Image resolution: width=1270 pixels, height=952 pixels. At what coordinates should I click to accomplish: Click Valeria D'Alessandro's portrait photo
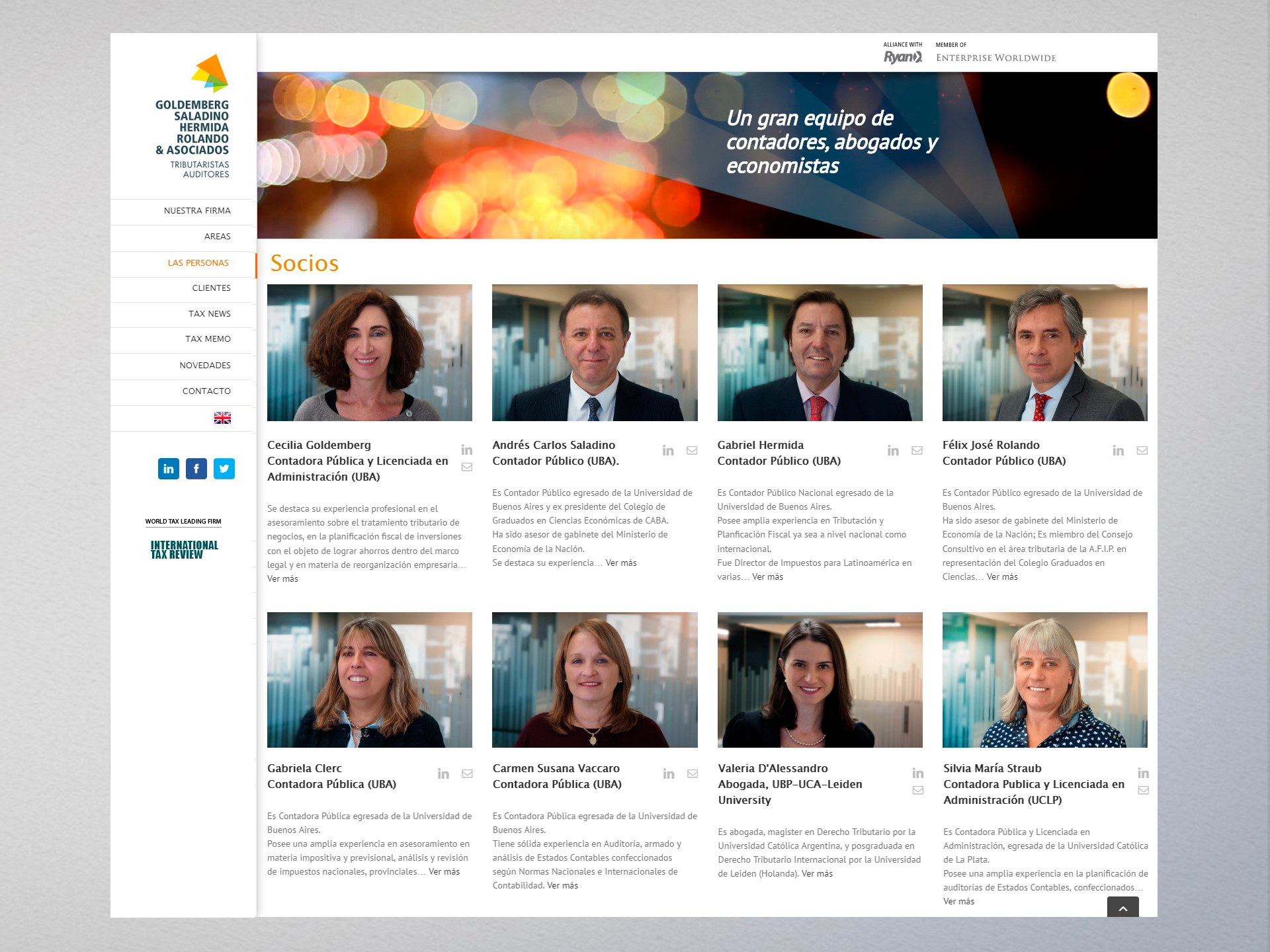coord(820,680)
